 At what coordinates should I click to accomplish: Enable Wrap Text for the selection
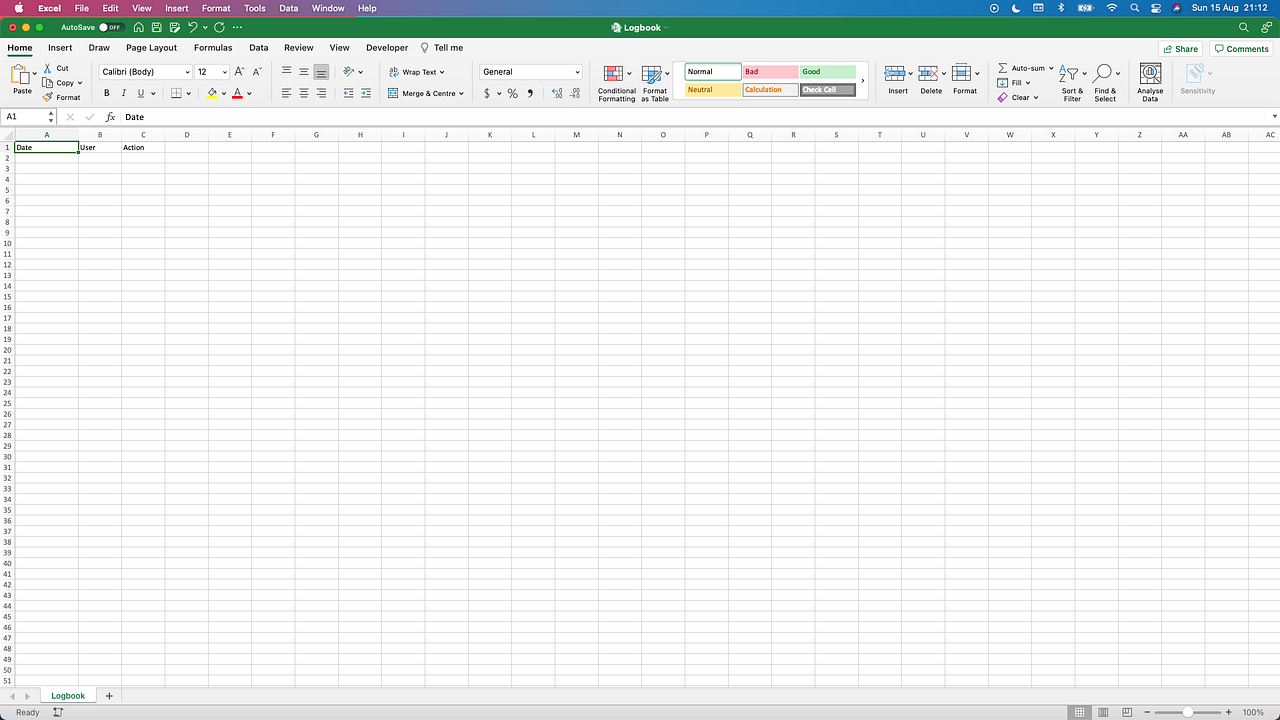(417, 71)
